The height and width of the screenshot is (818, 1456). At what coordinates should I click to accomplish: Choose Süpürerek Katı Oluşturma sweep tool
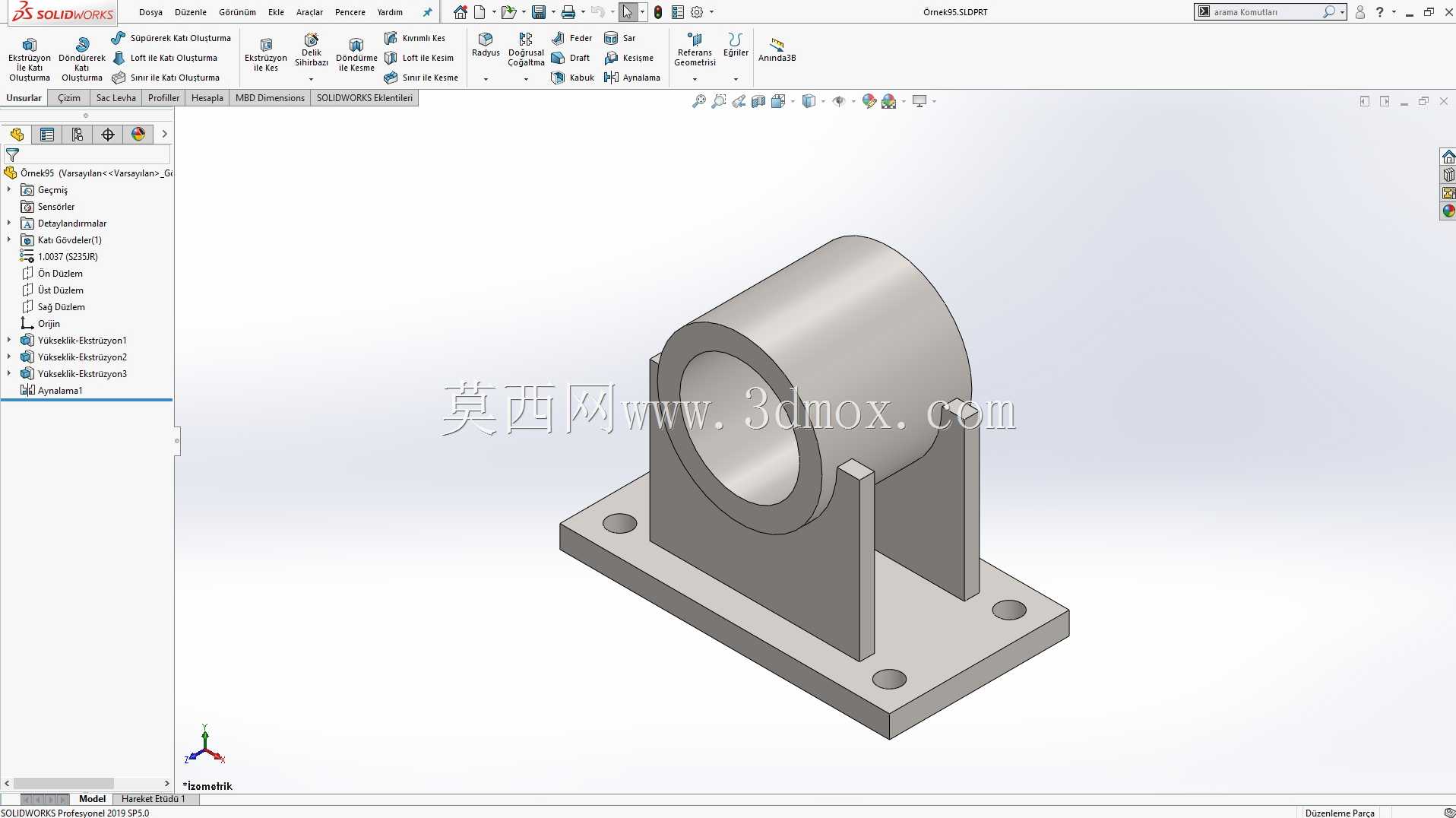pos(171,38)
